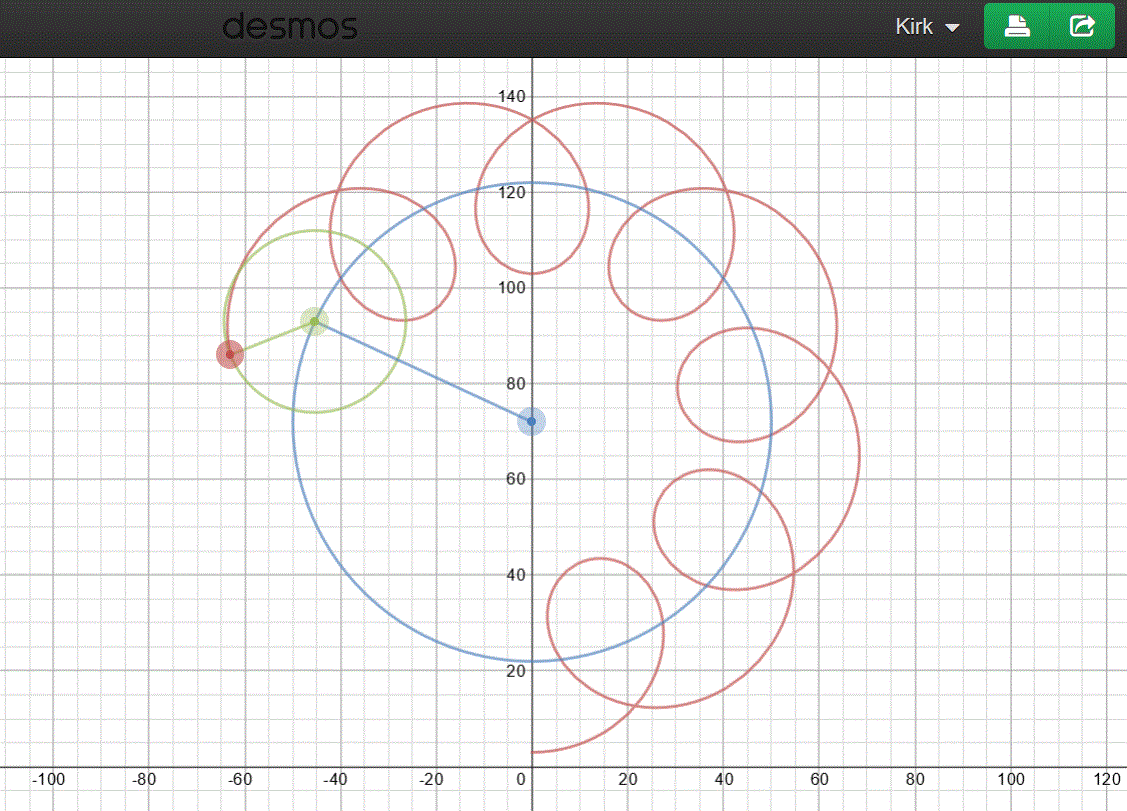This screenshot has width=1127, height=811.
Task: Click the print graph icon
Action: click(x=1017, y=26)
